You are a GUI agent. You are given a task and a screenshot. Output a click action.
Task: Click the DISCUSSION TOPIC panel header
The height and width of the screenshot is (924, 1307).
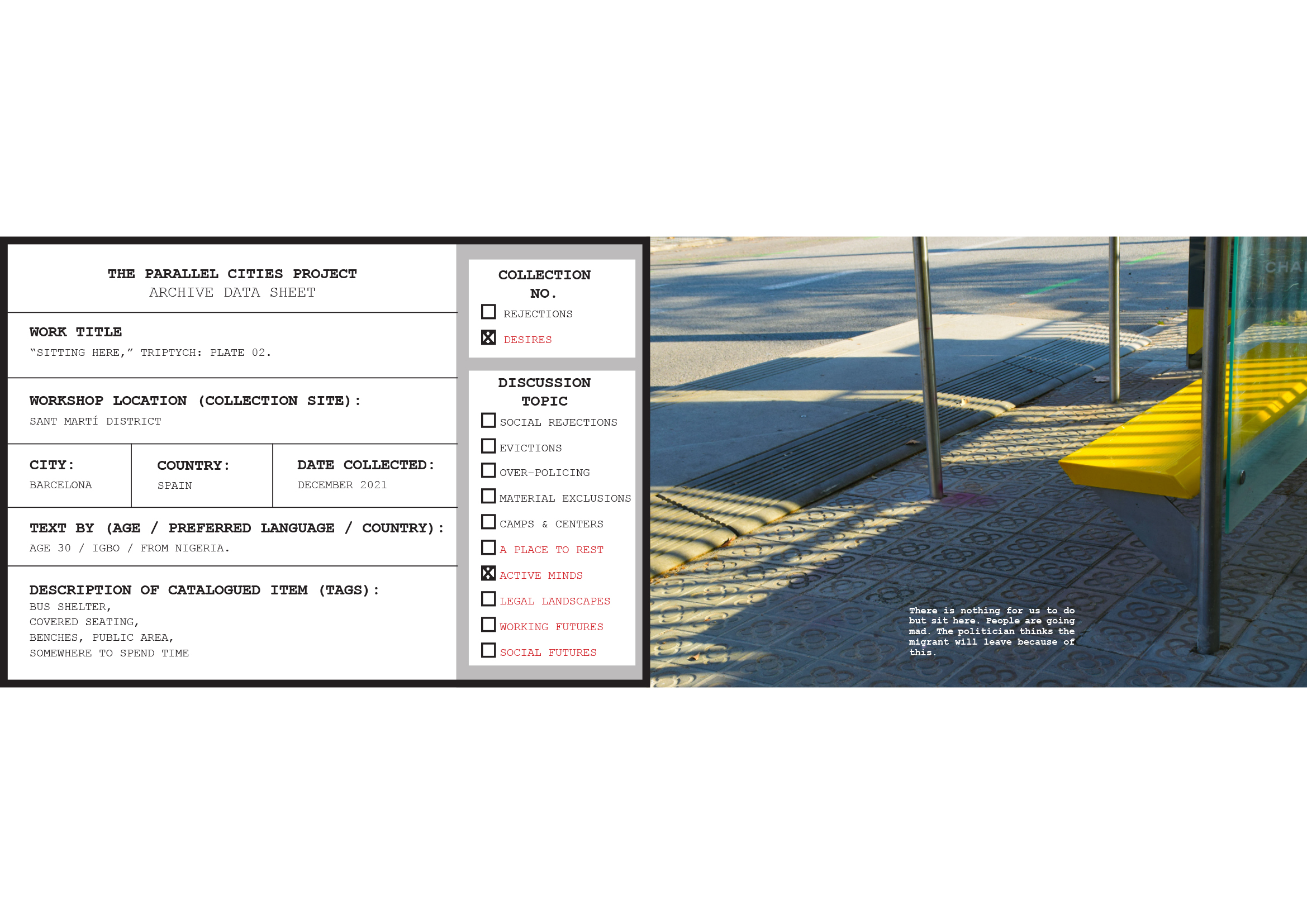[x=544, y=392]
